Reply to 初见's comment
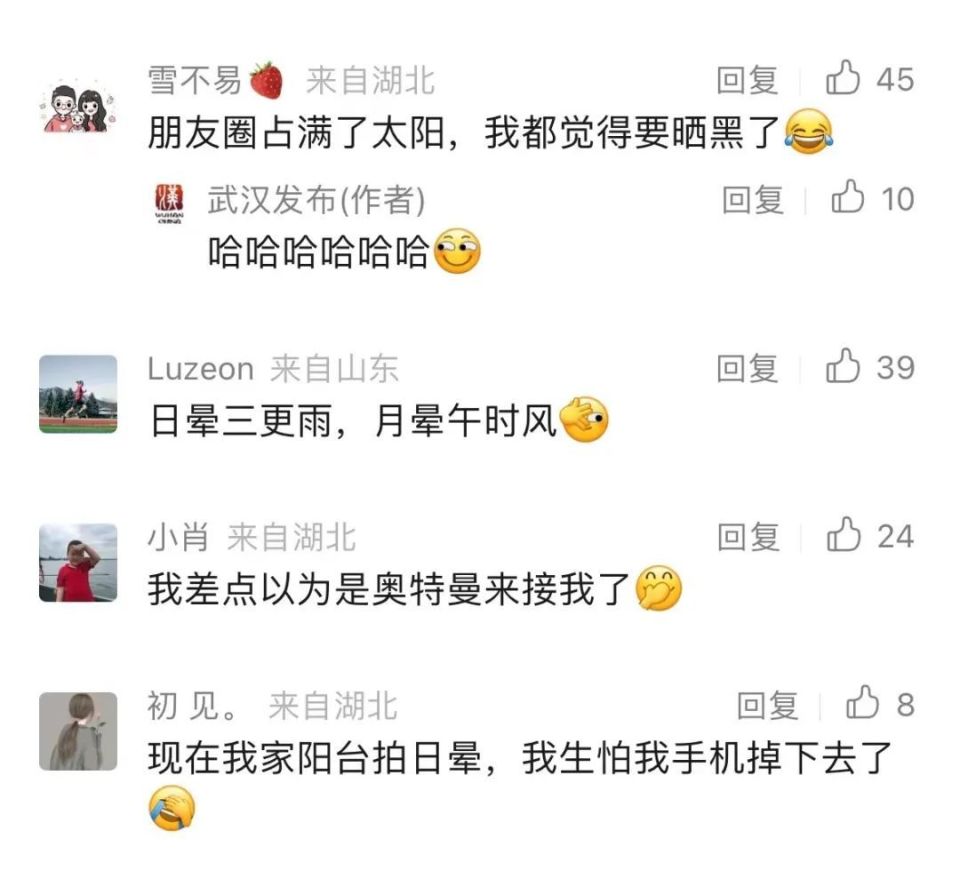The image size is (960, 887). (x=767, y=705)
